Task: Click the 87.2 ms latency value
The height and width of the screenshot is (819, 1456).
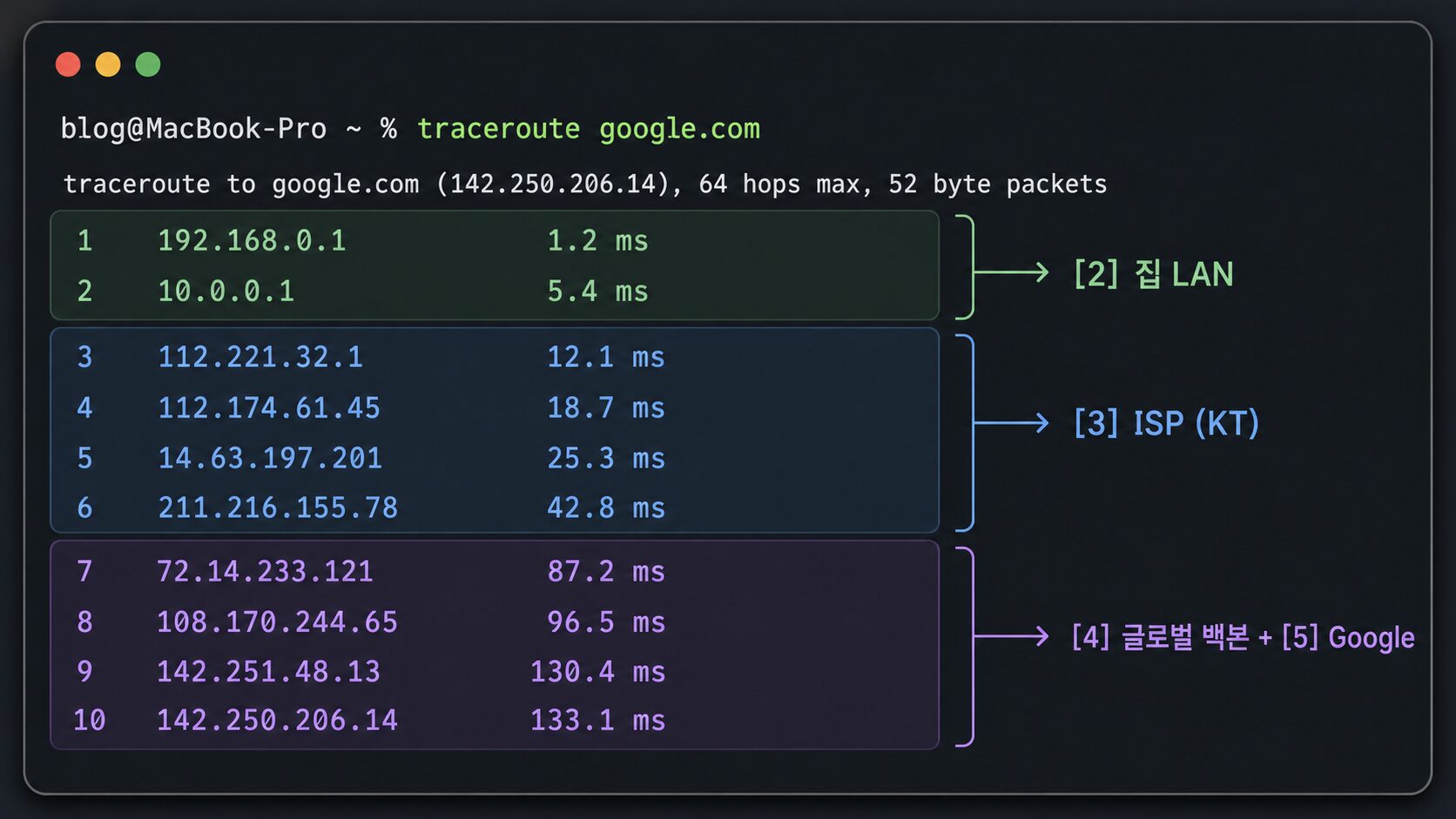Action: tap(606, 571)
